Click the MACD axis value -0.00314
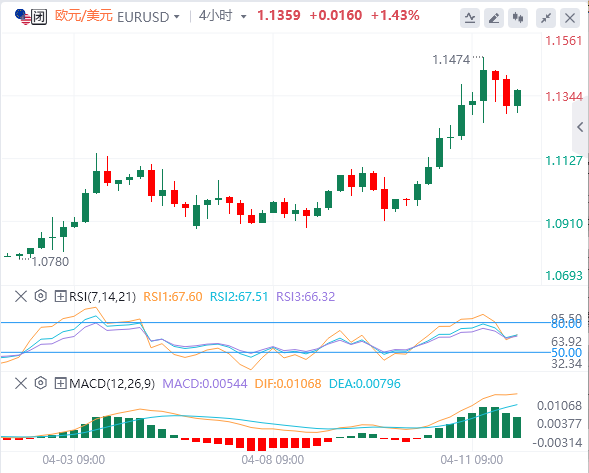 pyautogui.click(x=557, y=443)
